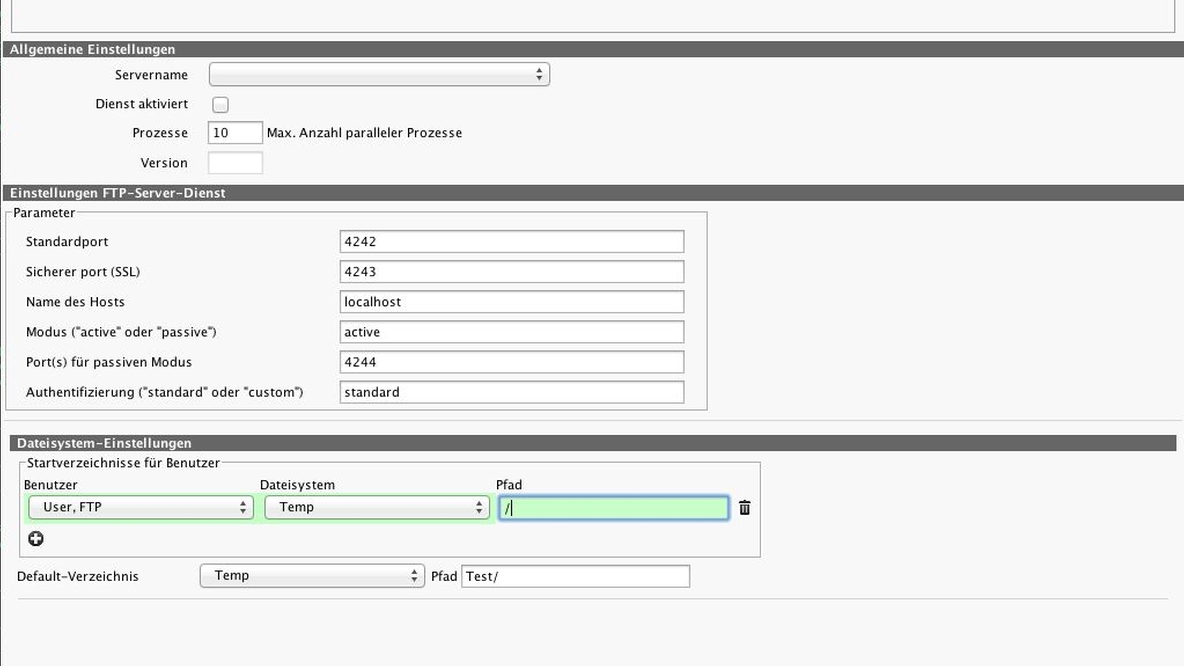Screen dimensions: 1184x666
Task: Open the Default-Verzeichnis dropdown
Action: click(312, 575)
